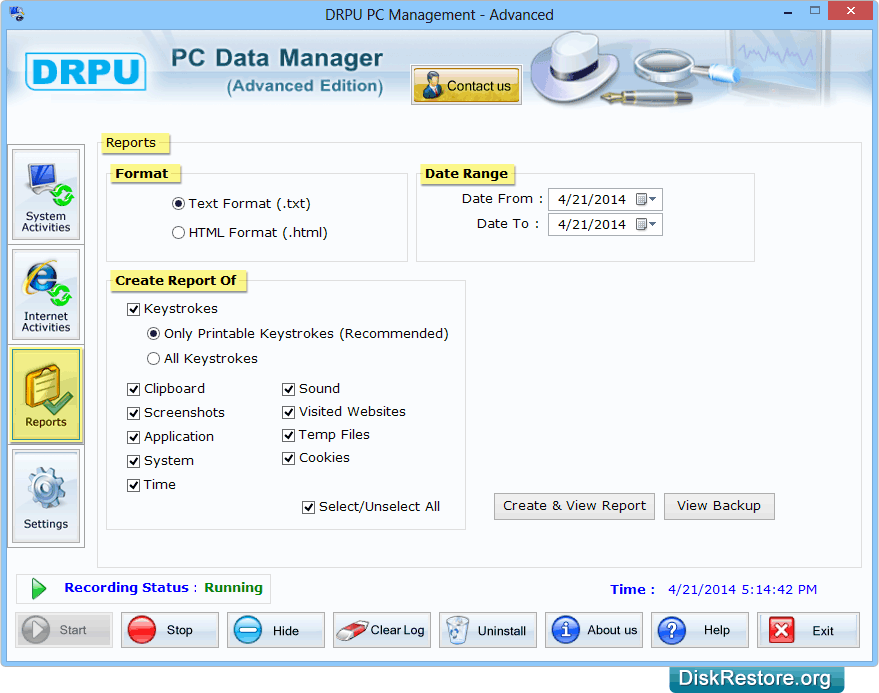The image size is (879, 693).
Task: Toggle Select/Unselect All checkbox
Action: point(308,507)
